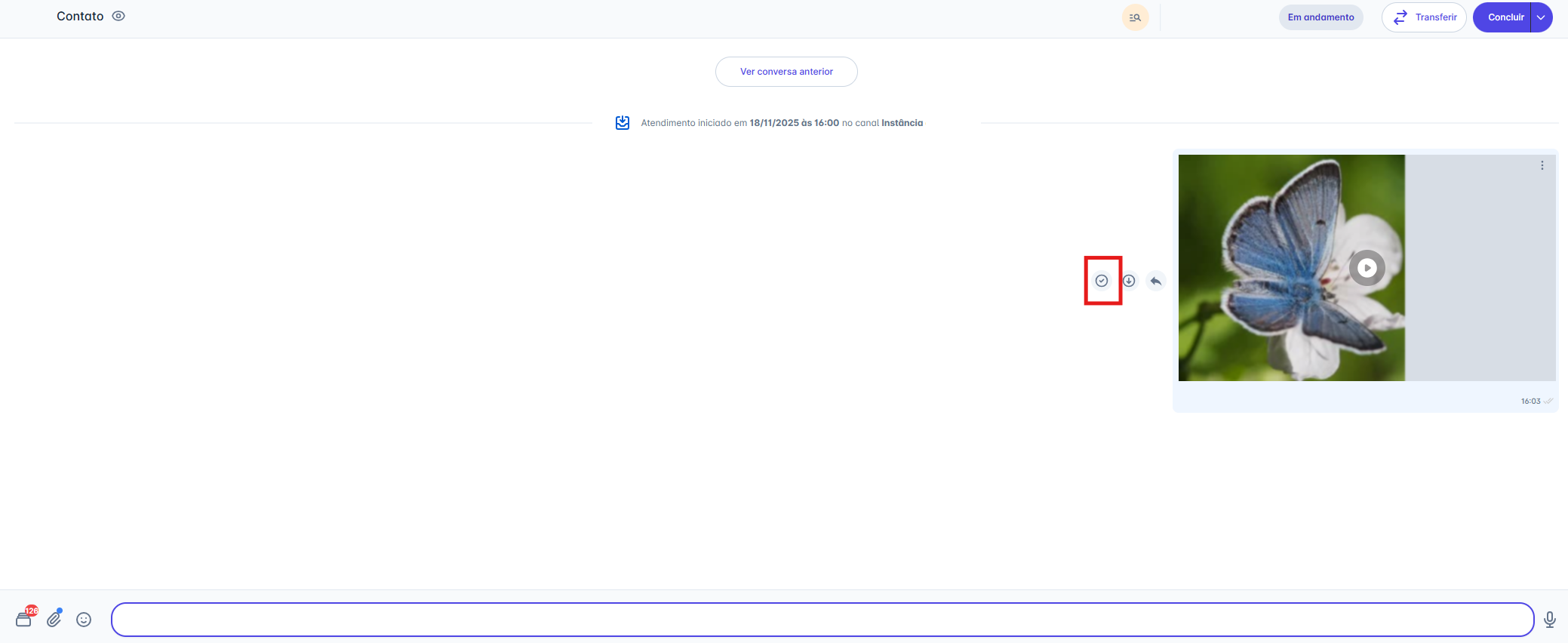Viewport: 1568px width, 643px height.
Task: Open quick replies icon with 126 badge
Action: [x=24, y=619]
